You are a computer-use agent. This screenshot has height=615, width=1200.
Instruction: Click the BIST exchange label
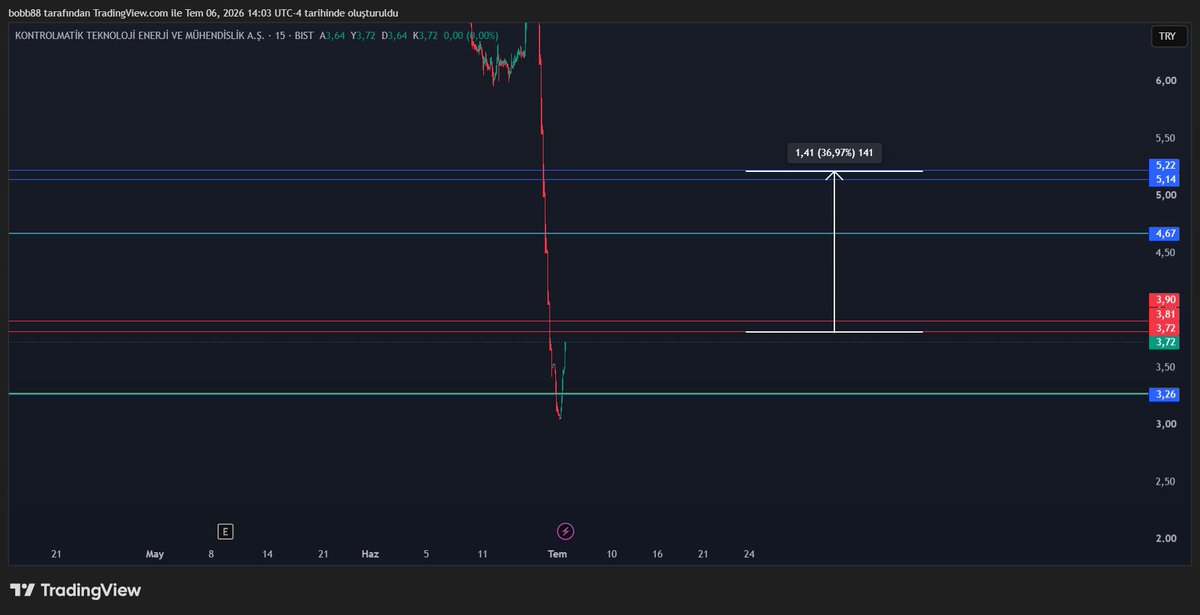click(303, 35)
